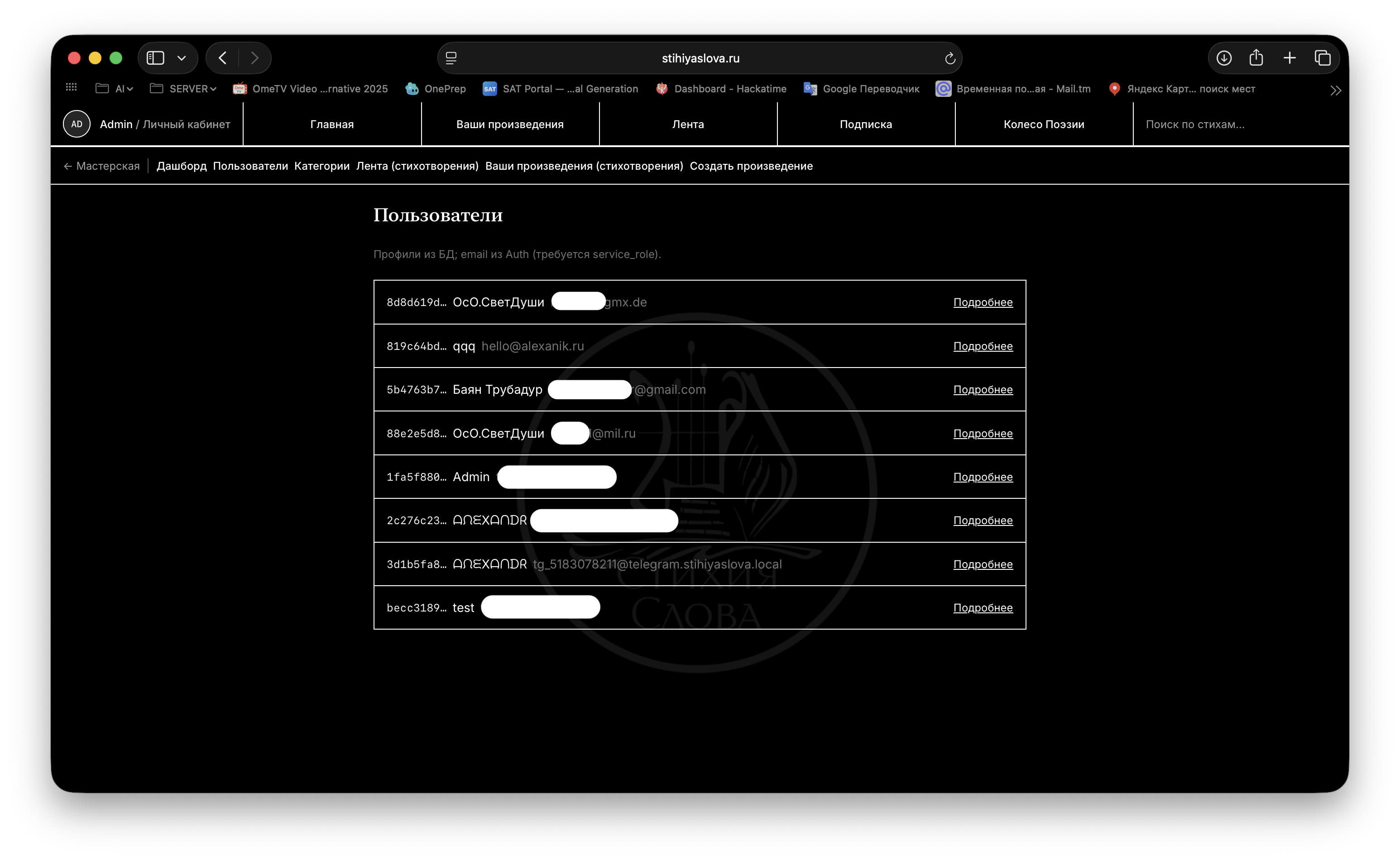Click the share icon in toolbar
This screenshot has height=860, width=1400.
click(1256, 57)
